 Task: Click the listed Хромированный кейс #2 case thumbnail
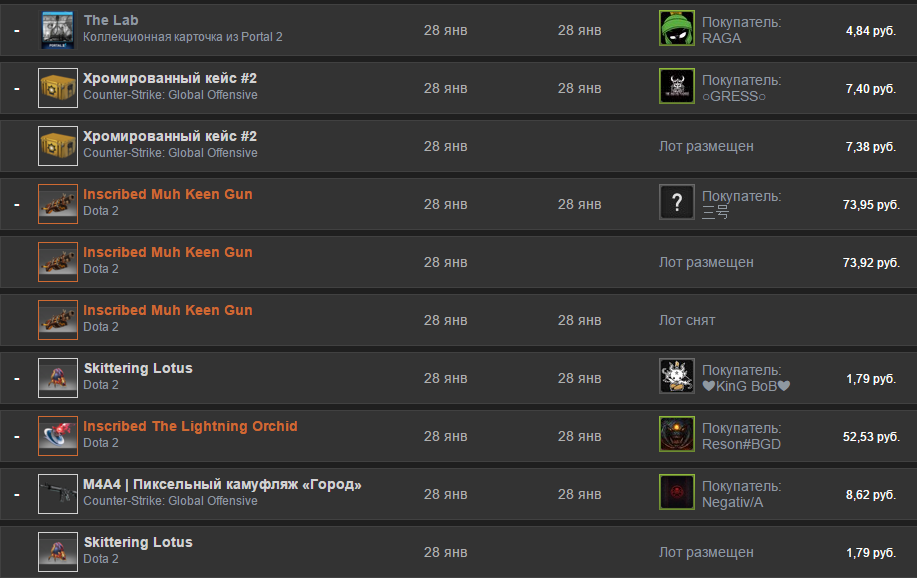[58, 146]
